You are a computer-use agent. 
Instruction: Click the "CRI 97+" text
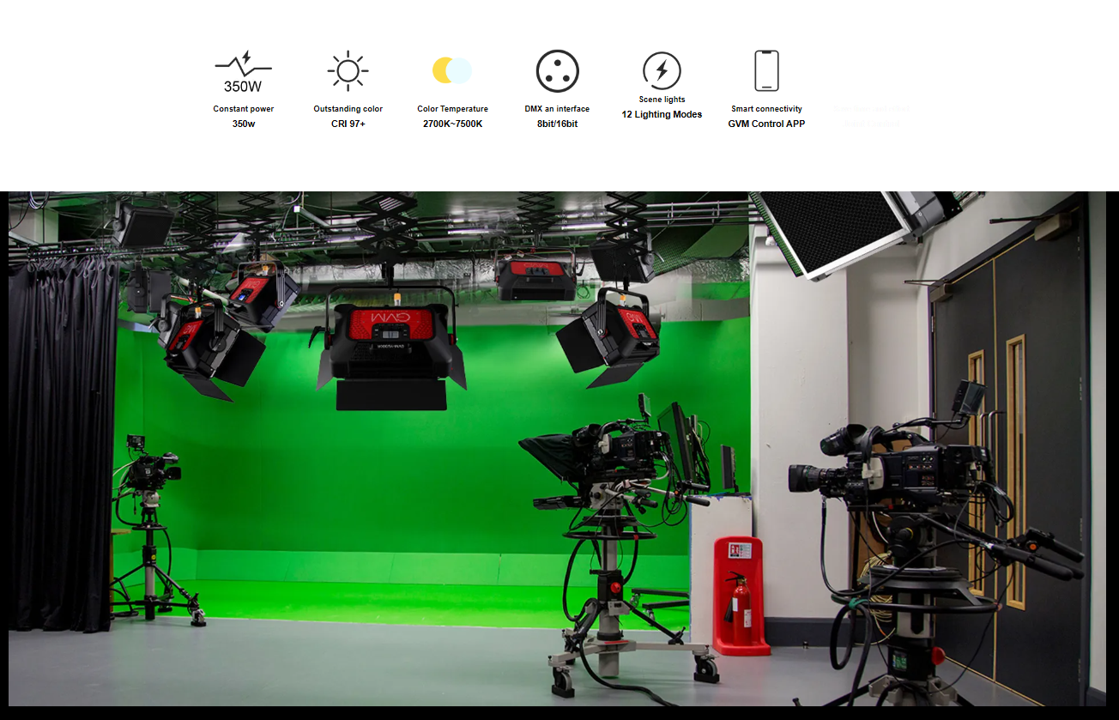(348, 124)
